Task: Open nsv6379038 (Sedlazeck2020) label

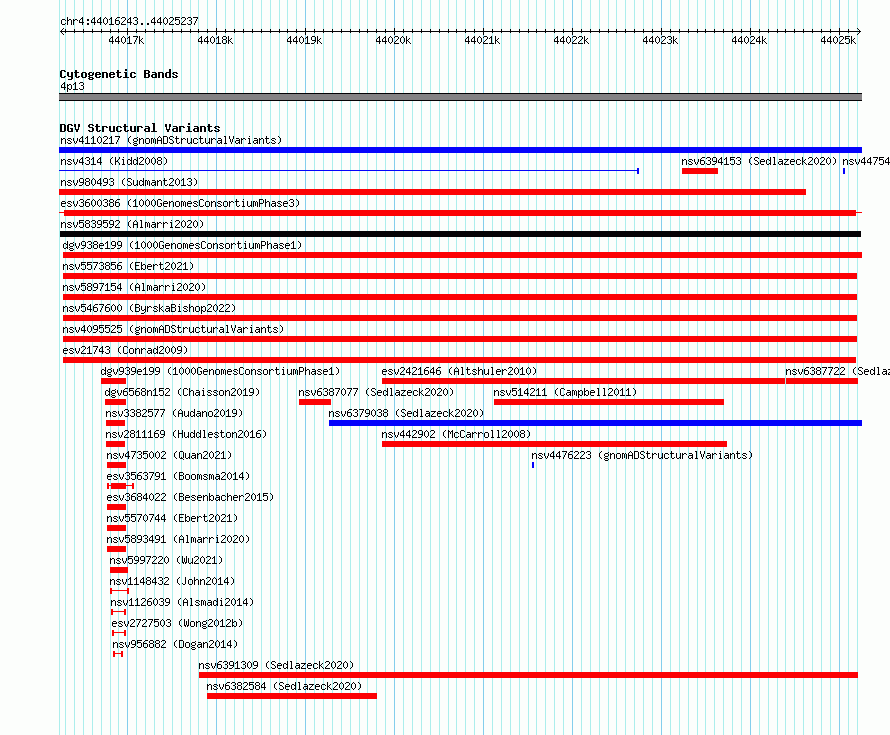Action: tap(406, 413)
